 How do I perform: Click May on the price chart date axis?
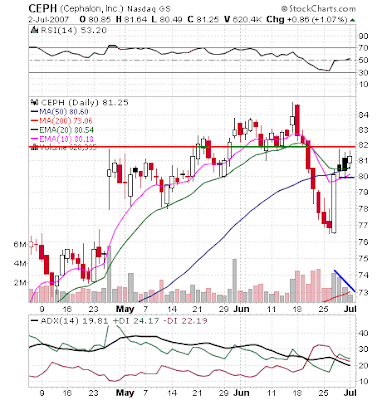click(x=125, y=309)
